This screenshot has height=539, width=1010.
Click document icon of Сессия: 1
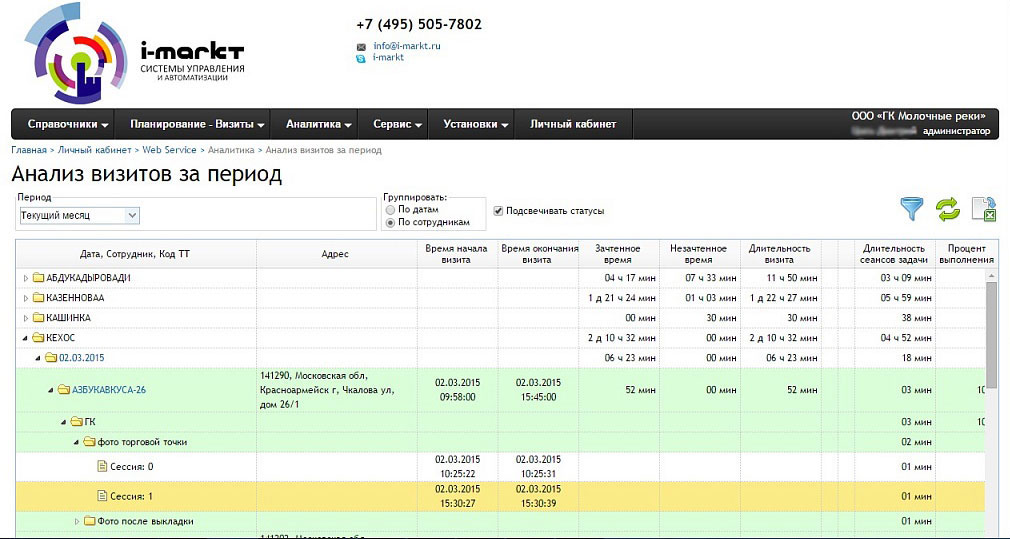102,496
